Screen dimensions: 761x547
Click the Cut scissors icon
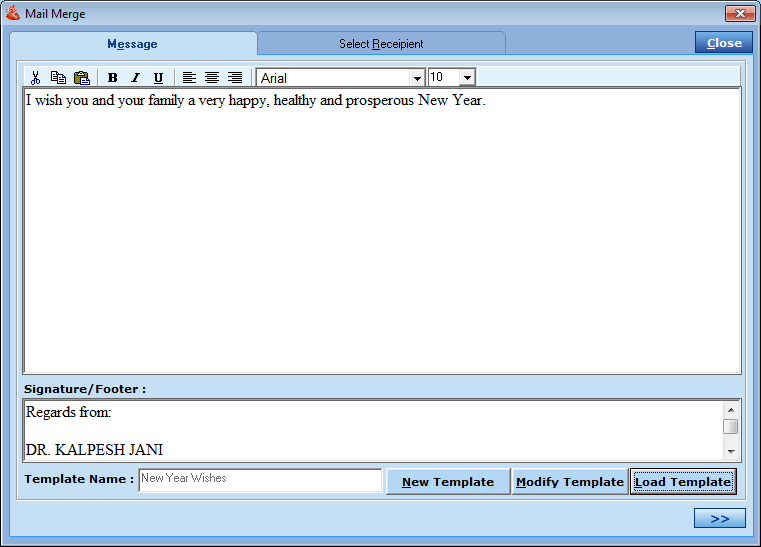tap(35, 78)
